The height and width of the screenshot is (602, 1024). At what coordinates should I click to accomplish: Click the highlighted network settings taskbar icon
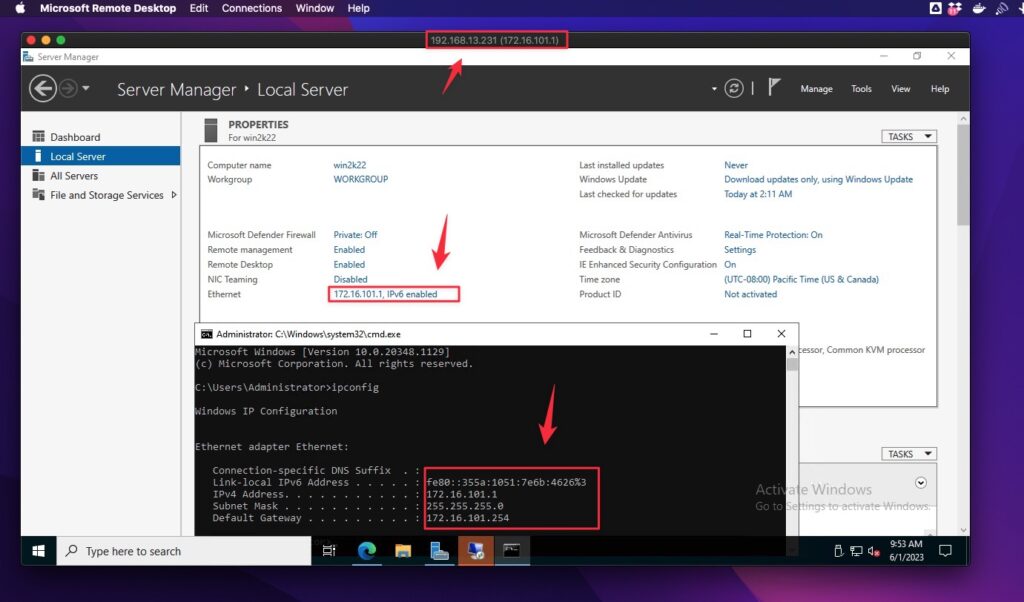click(475, 551)
